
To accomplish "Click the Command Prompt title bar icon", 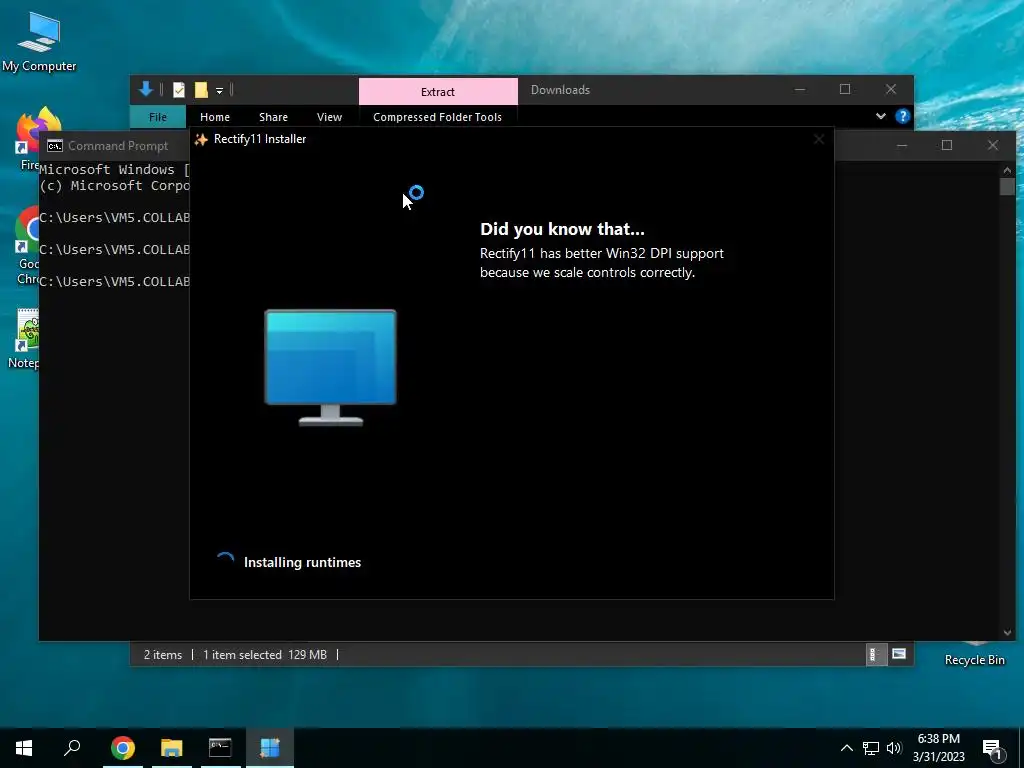I will pos(55,146).
